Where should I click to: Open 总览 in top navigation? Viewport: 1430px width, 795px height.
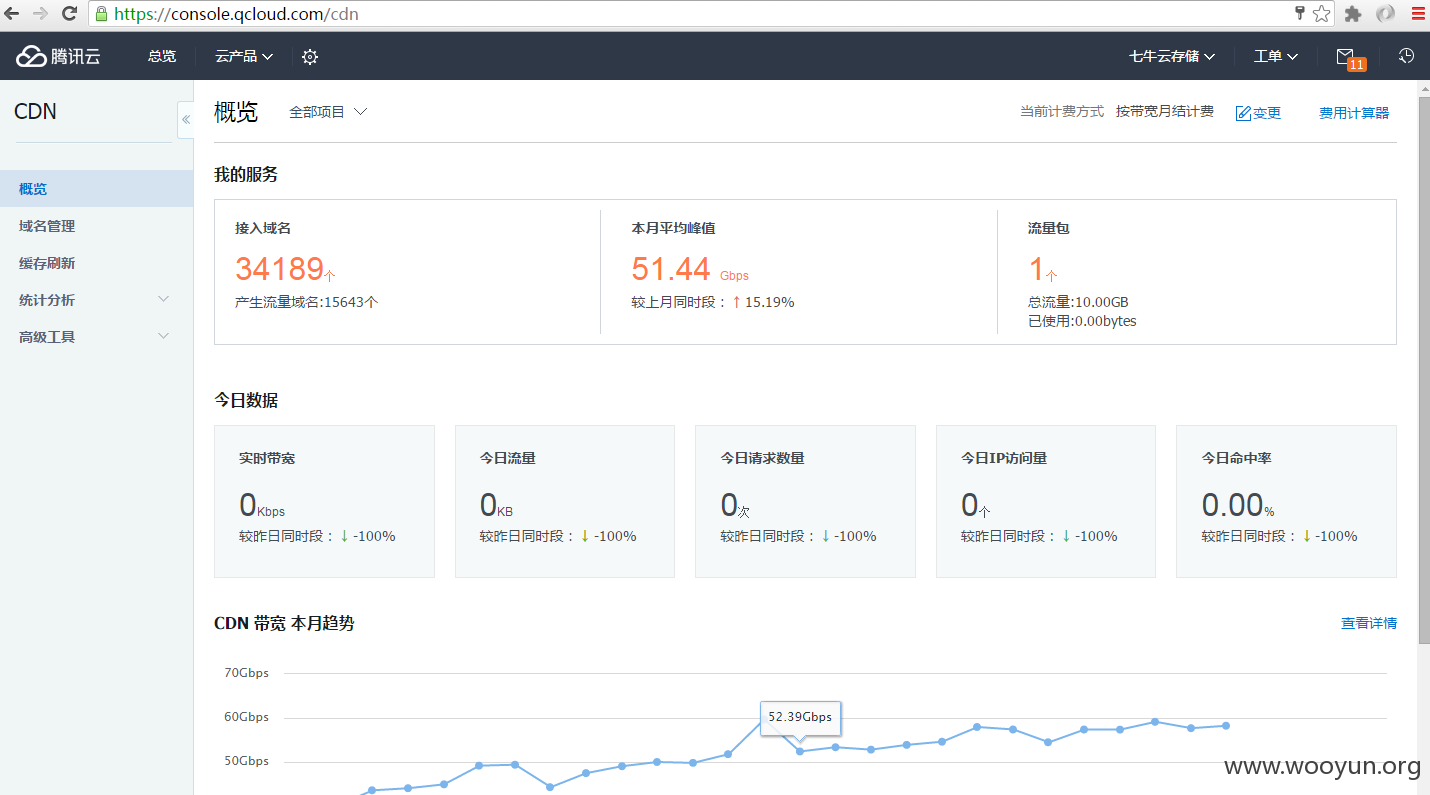point(162,56)
